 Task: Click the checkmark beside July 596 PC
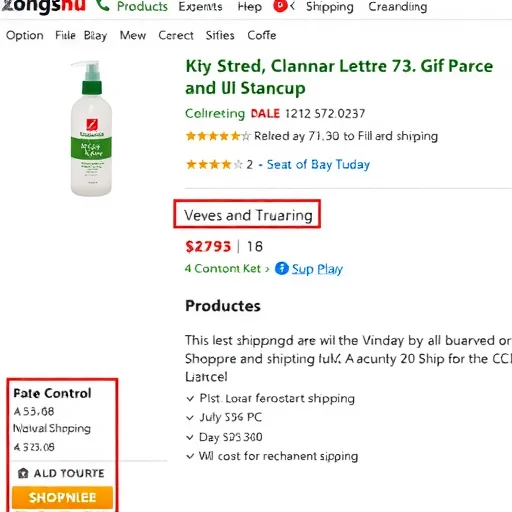click(190, 418)
